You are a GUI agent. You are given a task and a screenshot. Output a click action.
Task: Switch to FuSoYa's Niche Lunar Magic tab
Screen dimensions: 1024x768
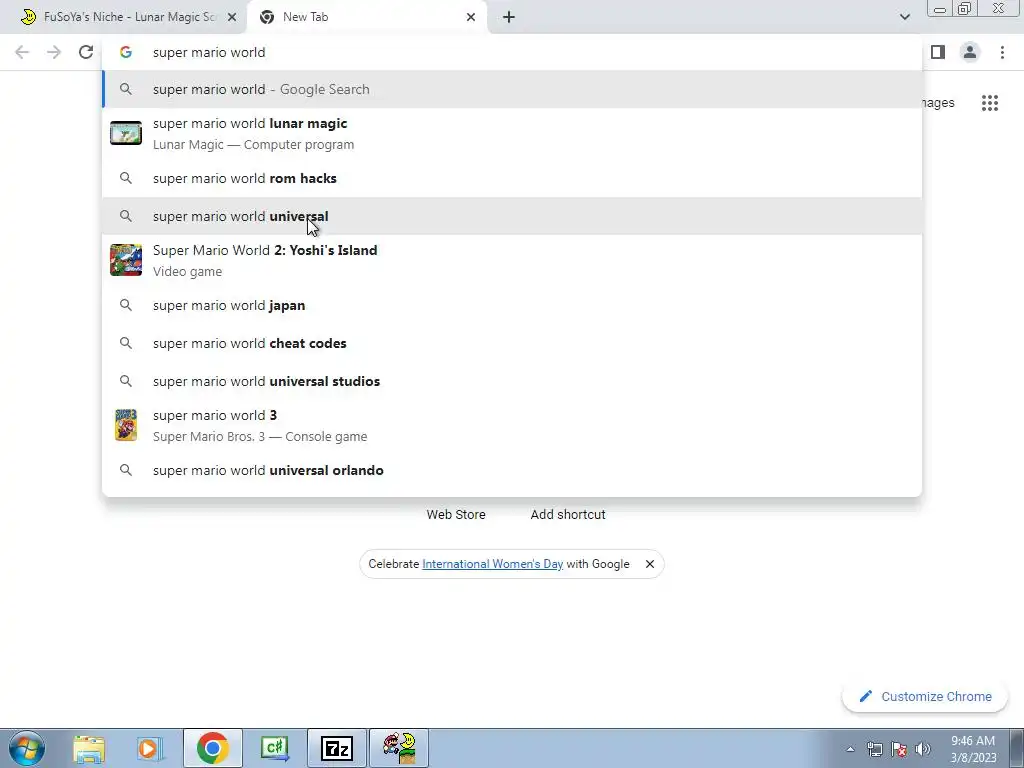point(124,17)
